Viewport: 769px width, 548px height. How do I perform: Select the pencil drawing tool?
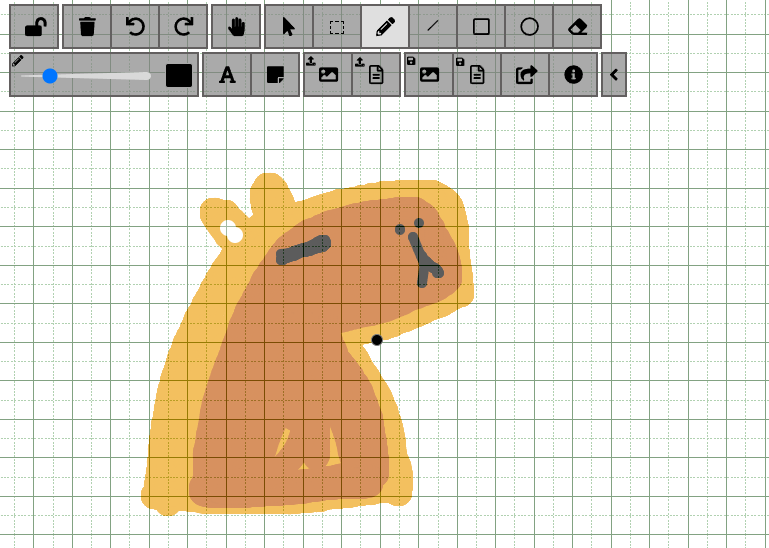pos(385,27)
